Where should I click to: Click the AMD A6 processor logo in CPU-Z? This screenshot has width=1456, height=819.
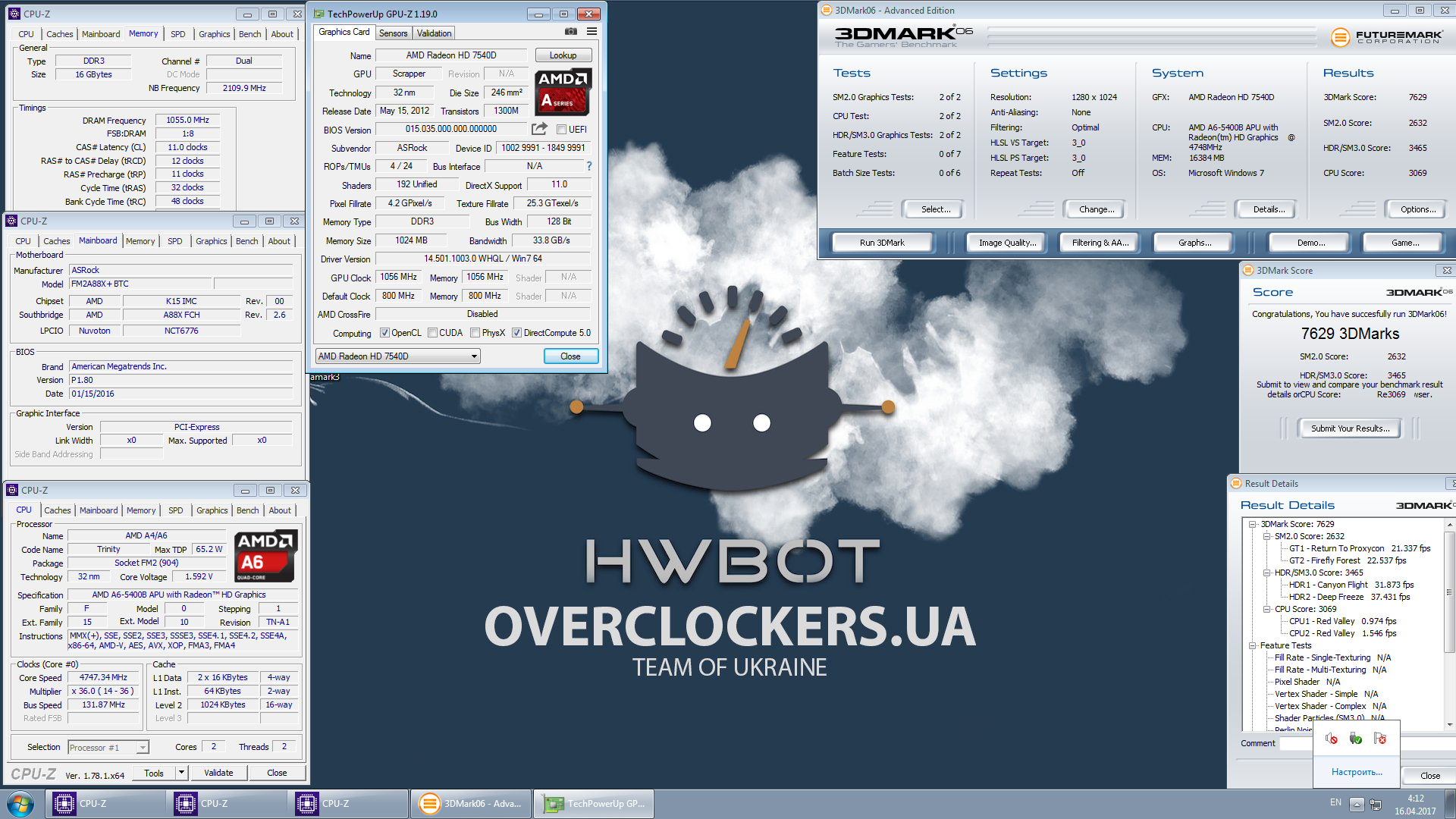tap(266, 557)
